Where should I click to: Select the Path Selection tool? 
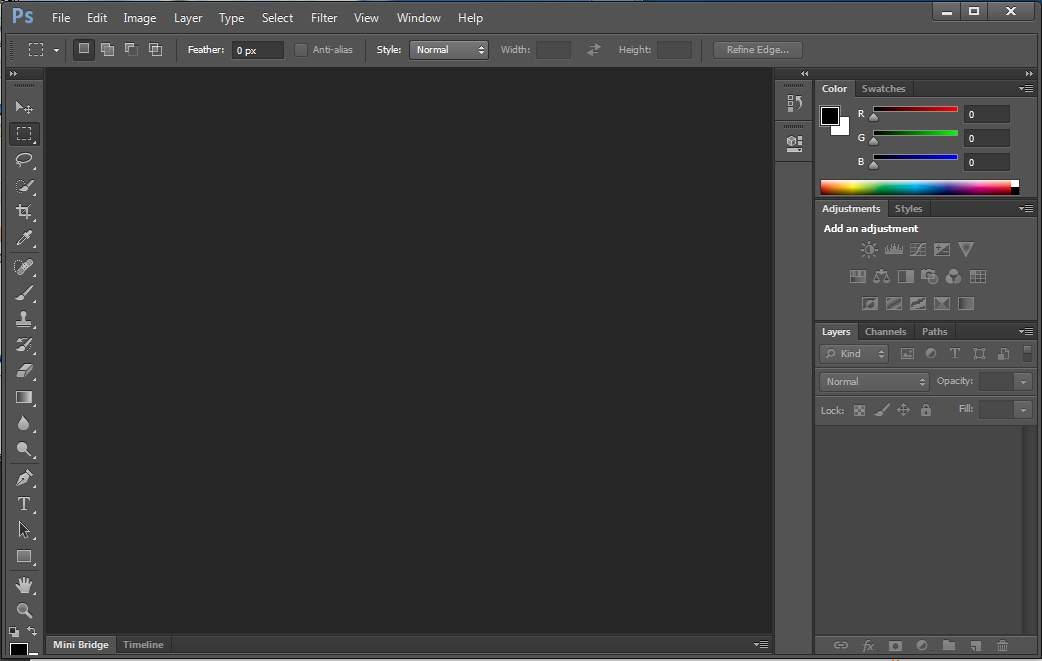coord(24,530)
